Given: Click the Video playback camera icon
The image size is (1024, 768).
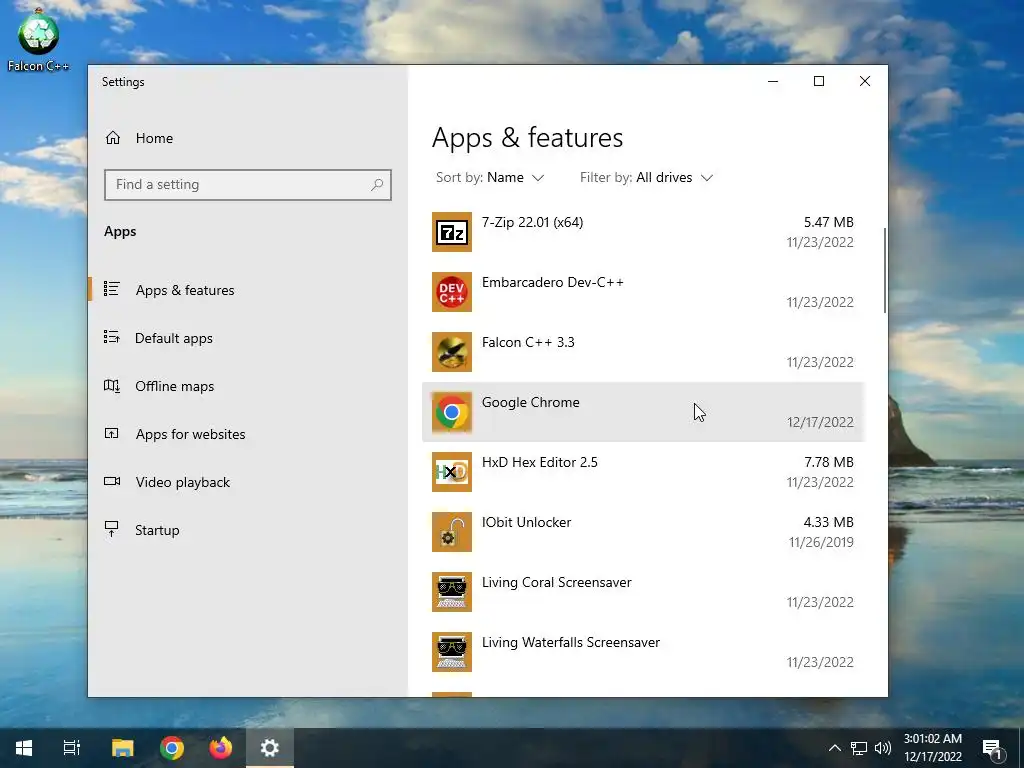Looking at the screenshot, I should click(x=112, y=481).
